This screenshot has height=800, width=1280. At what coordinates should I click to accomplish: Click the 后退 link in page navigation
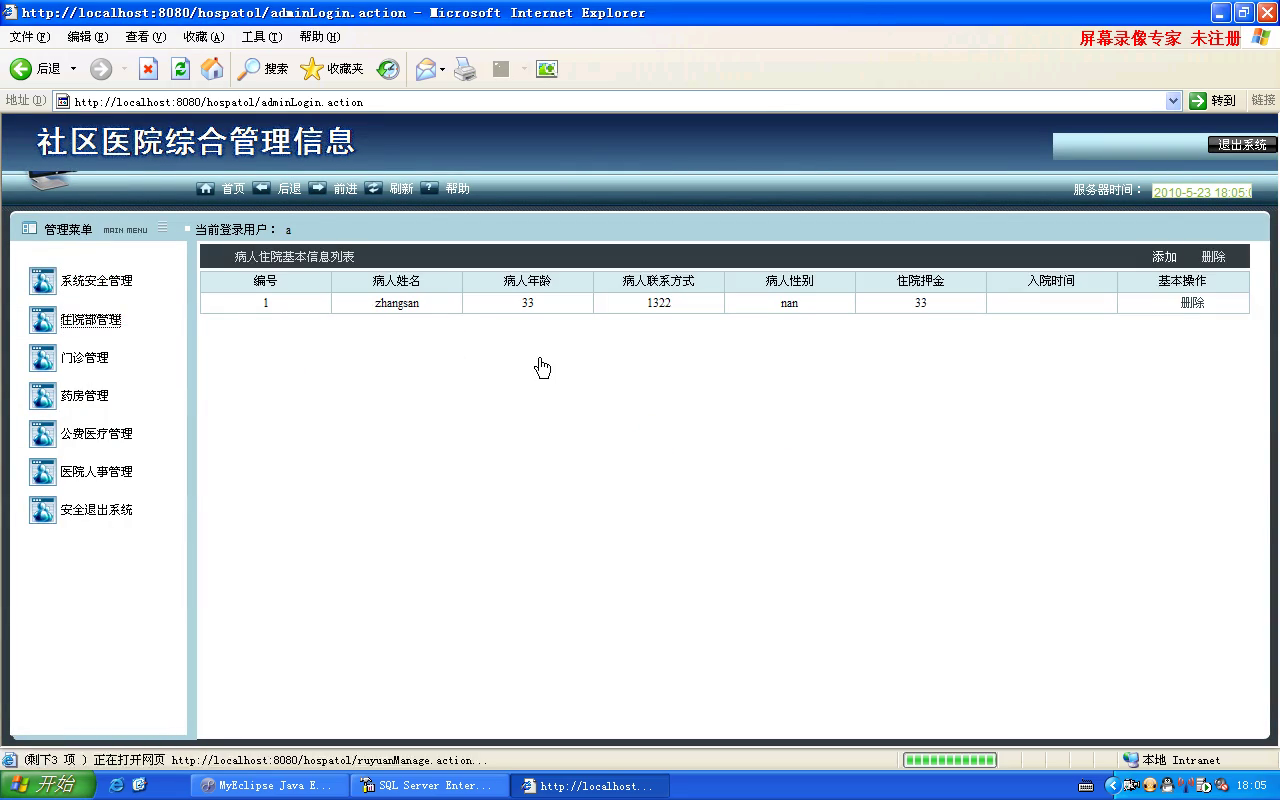pyautogui.click(x=289, y=189)
